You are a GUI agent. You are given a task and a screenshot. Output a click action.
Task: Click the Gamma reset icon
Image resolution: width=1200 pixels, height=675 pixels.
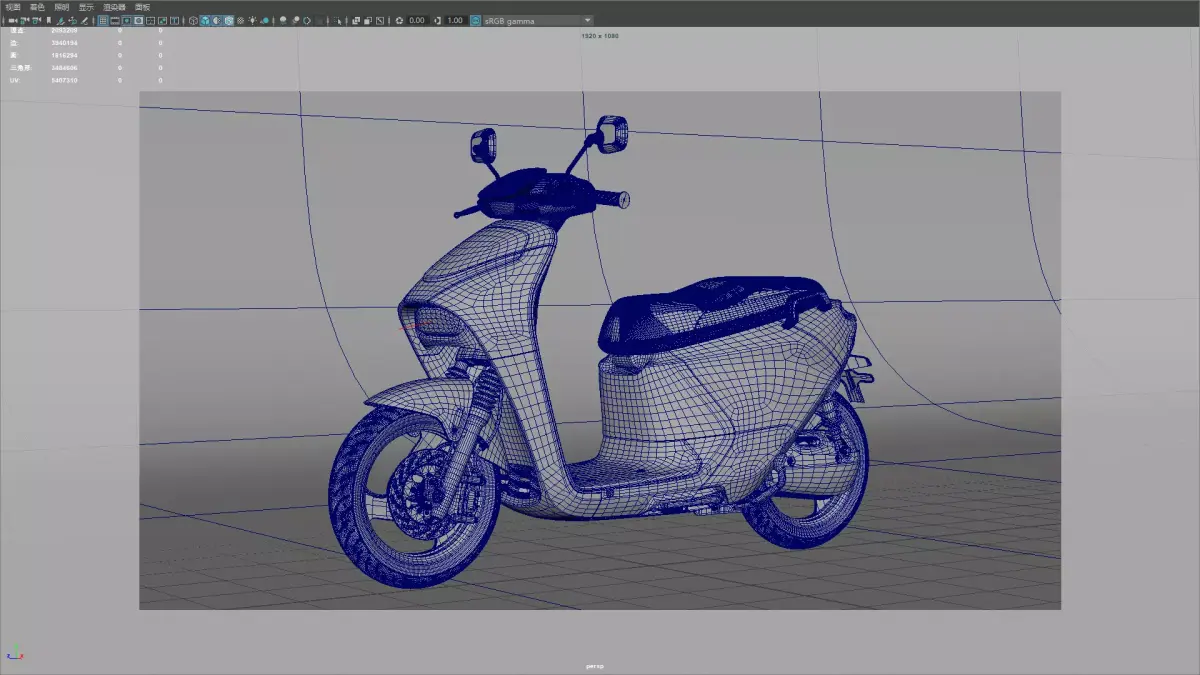pos(437,20)
